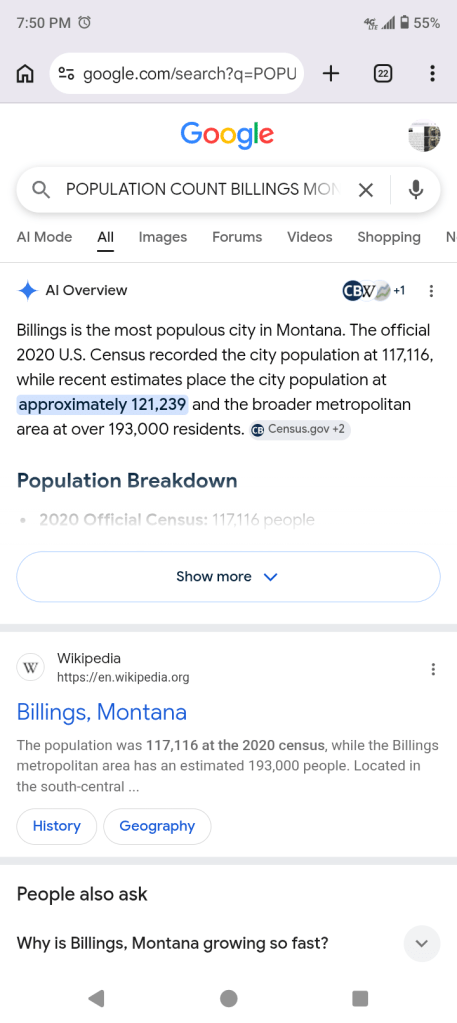
Task: Open Chrome's three-dot overflow menu
Action: coord(432,74)
